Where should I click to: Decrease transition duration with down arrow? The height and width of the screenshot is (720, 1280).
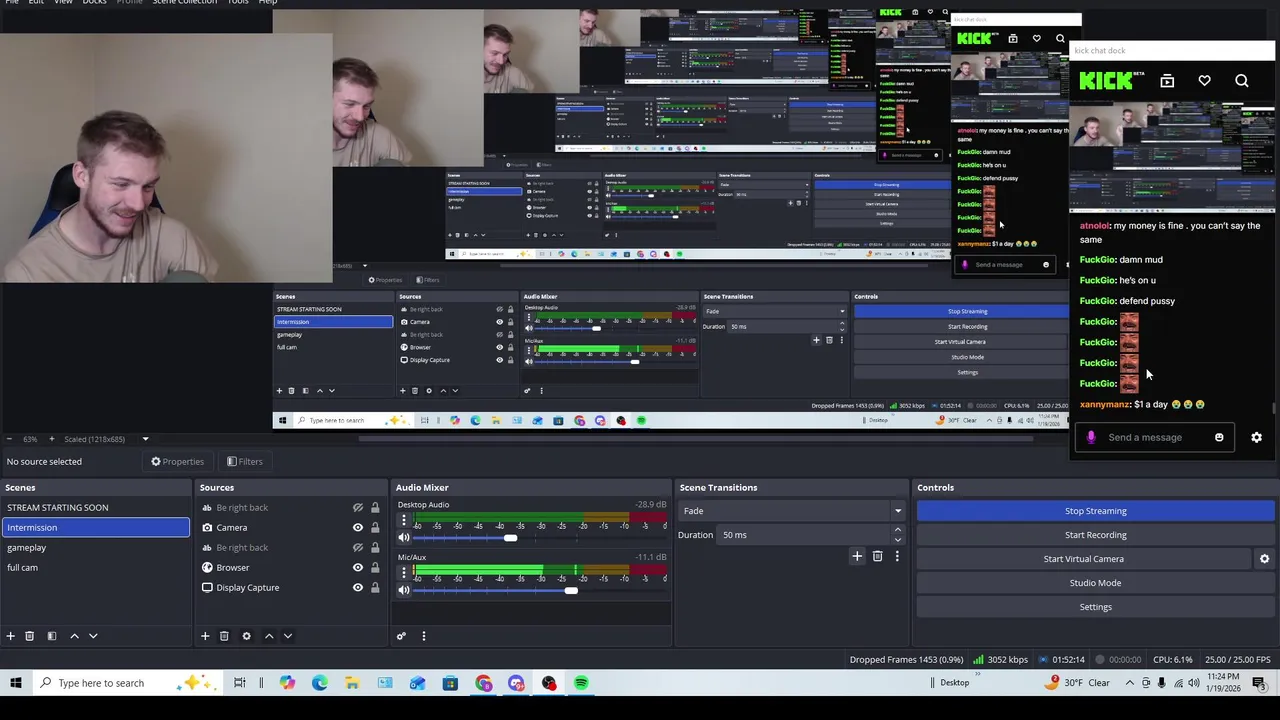coord(897,540)
